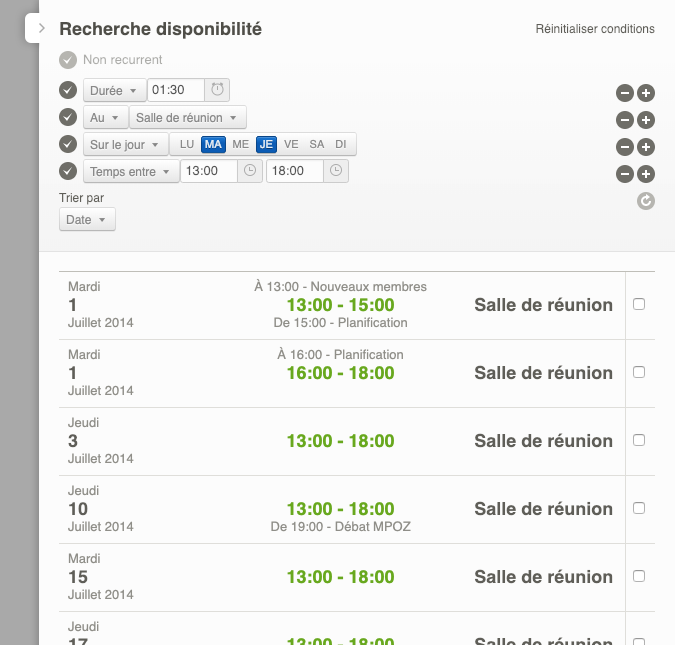This screenshot has height=645, width=675.
Task: Toggle the VE weekday button
Action: (291, 144)
